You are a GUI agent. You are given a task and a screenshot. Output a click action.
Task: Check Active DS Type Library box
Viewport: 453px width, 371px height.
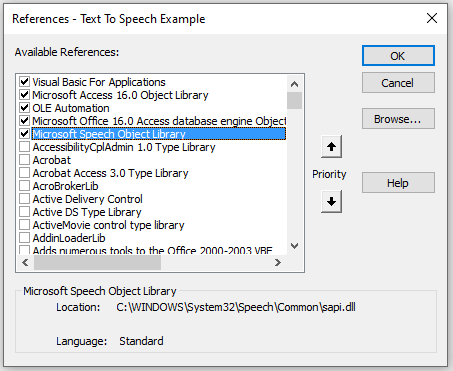click(24, 212)
